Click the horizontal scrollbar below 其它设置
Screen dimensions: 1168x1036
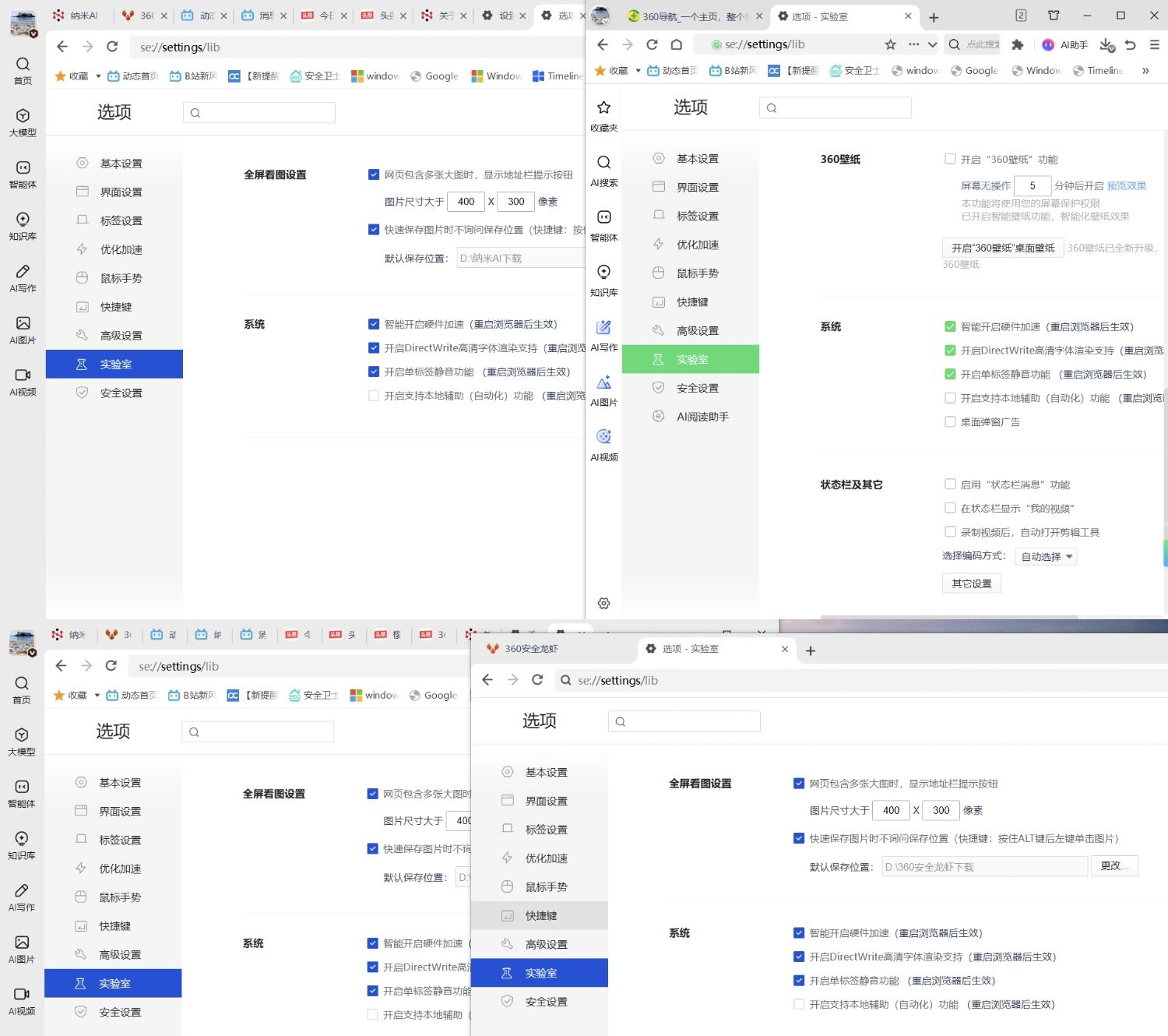[948, 617]
